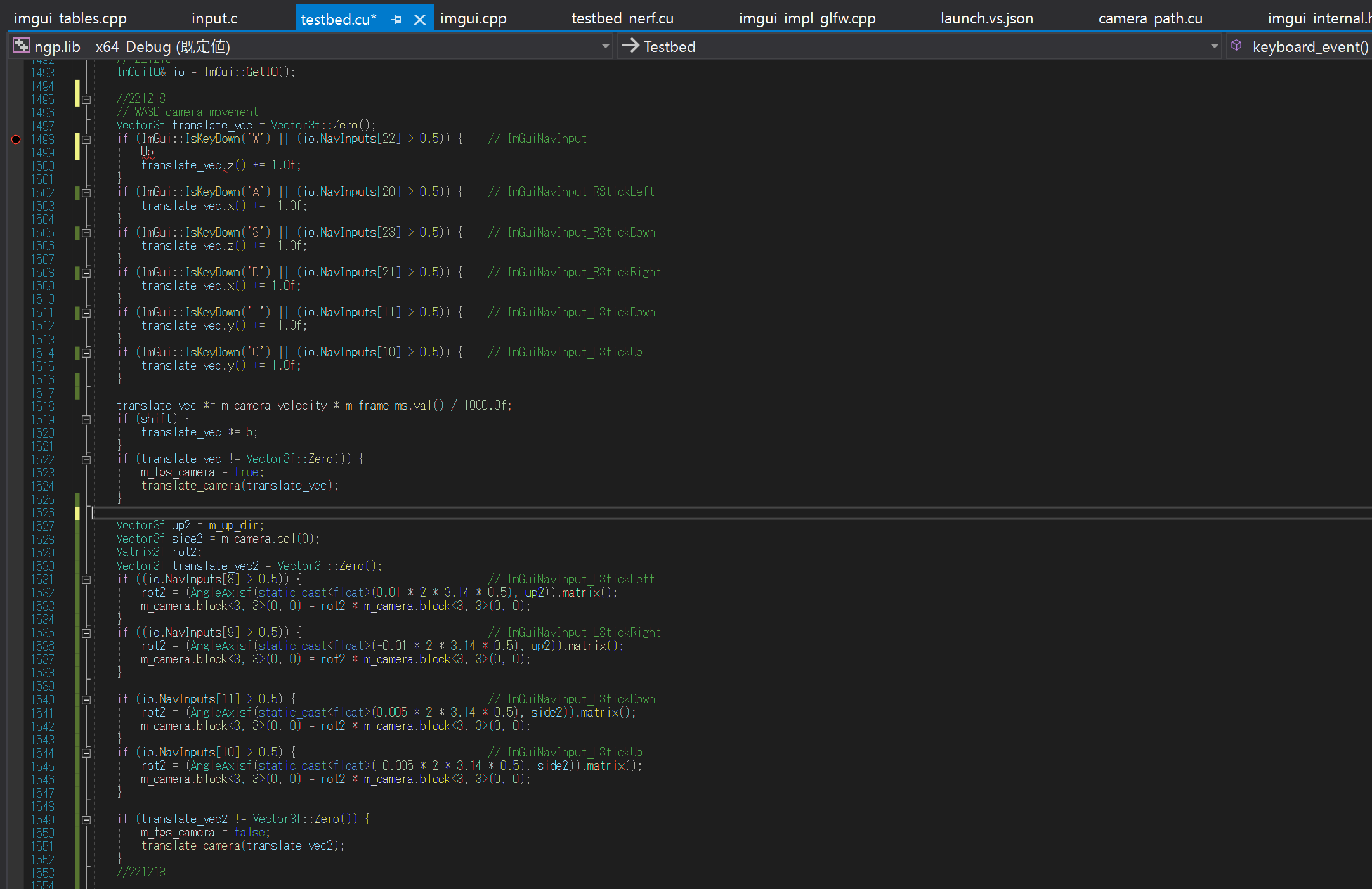Remove the breakpoint on line 1498

[16, 139]
